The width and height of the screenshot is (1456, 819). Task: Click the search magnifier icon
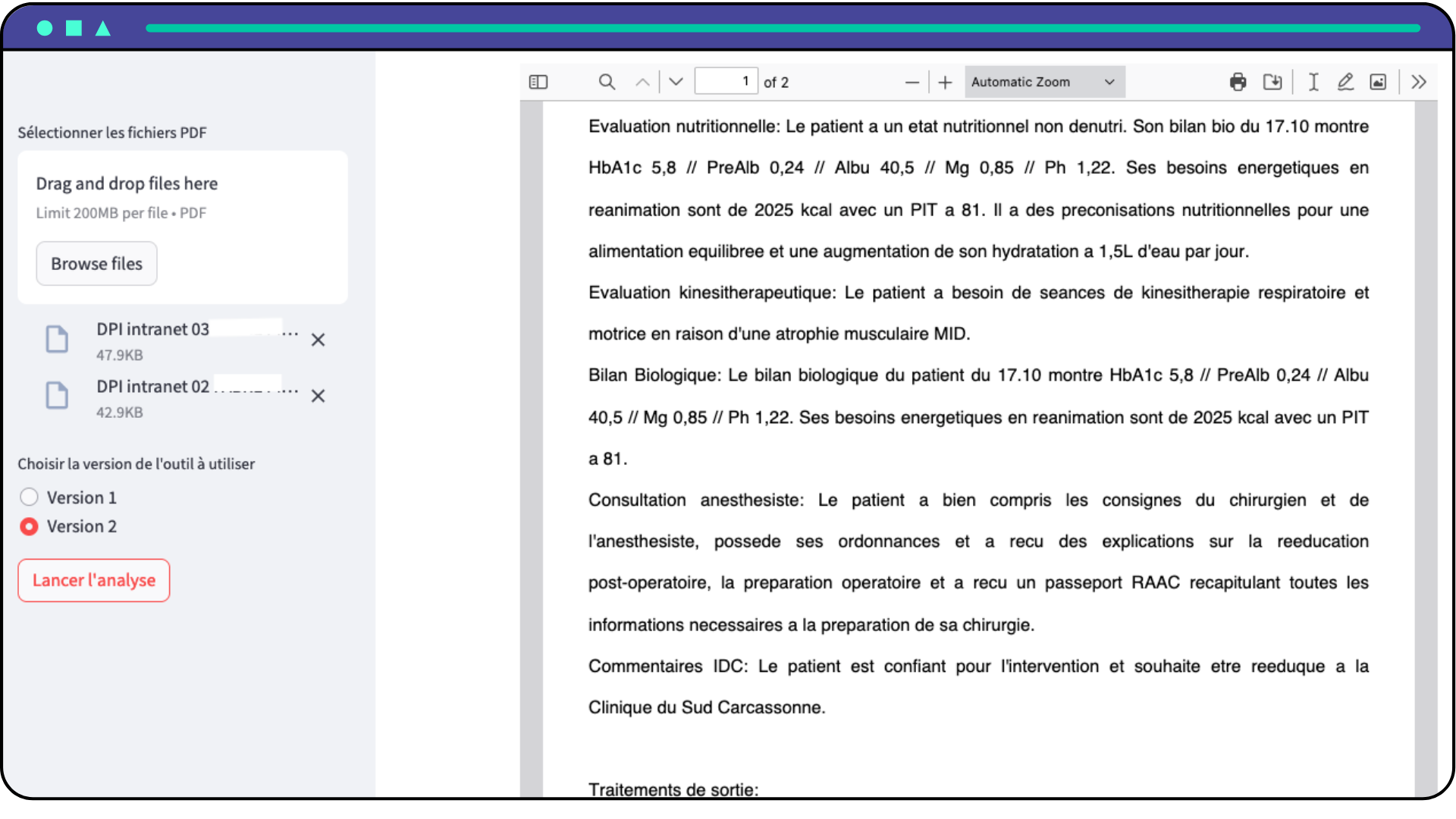click(607, 81)
